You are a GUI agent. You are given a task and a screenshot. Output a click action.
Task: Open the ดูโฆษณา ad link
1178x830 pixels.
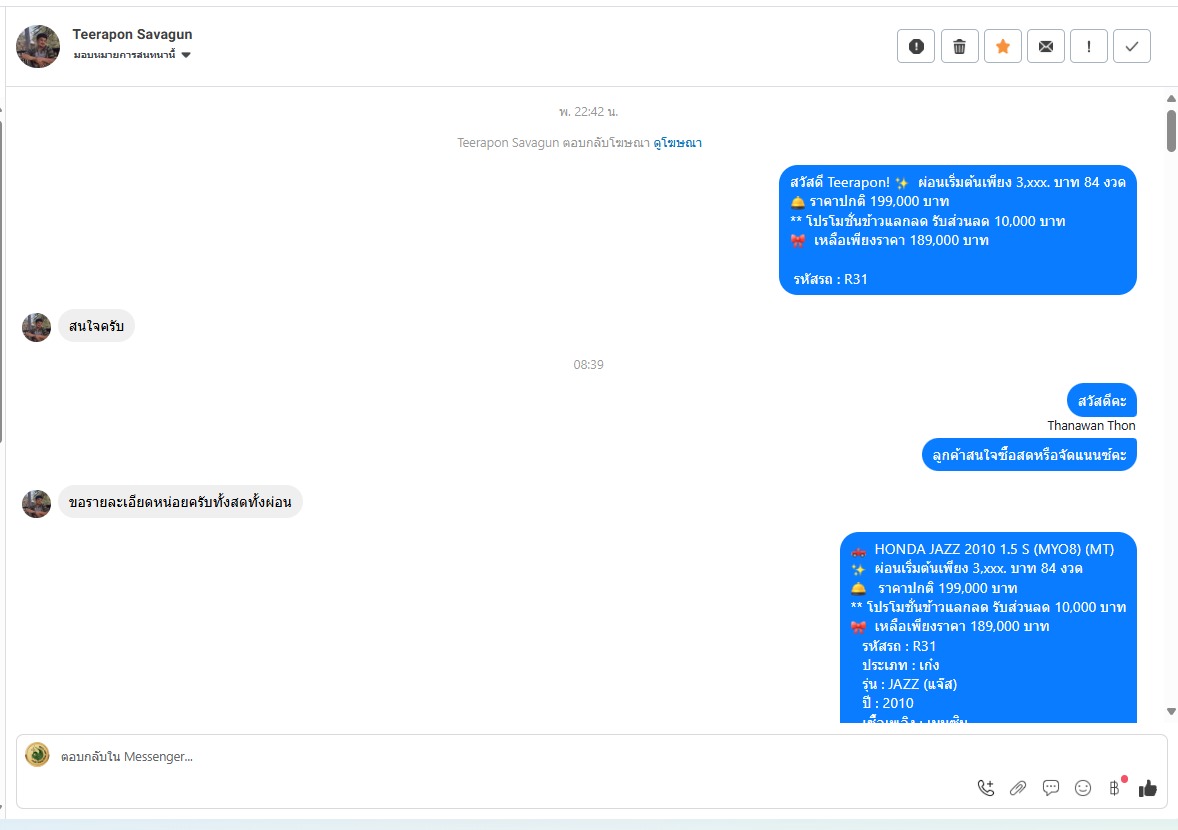[x=678, y=143]
